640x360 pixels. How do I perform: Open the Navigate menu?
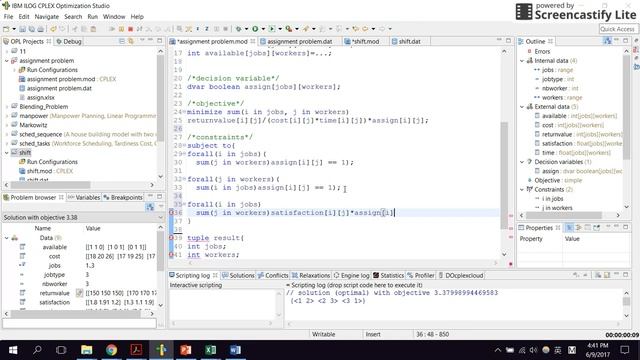tap(47, 17)
